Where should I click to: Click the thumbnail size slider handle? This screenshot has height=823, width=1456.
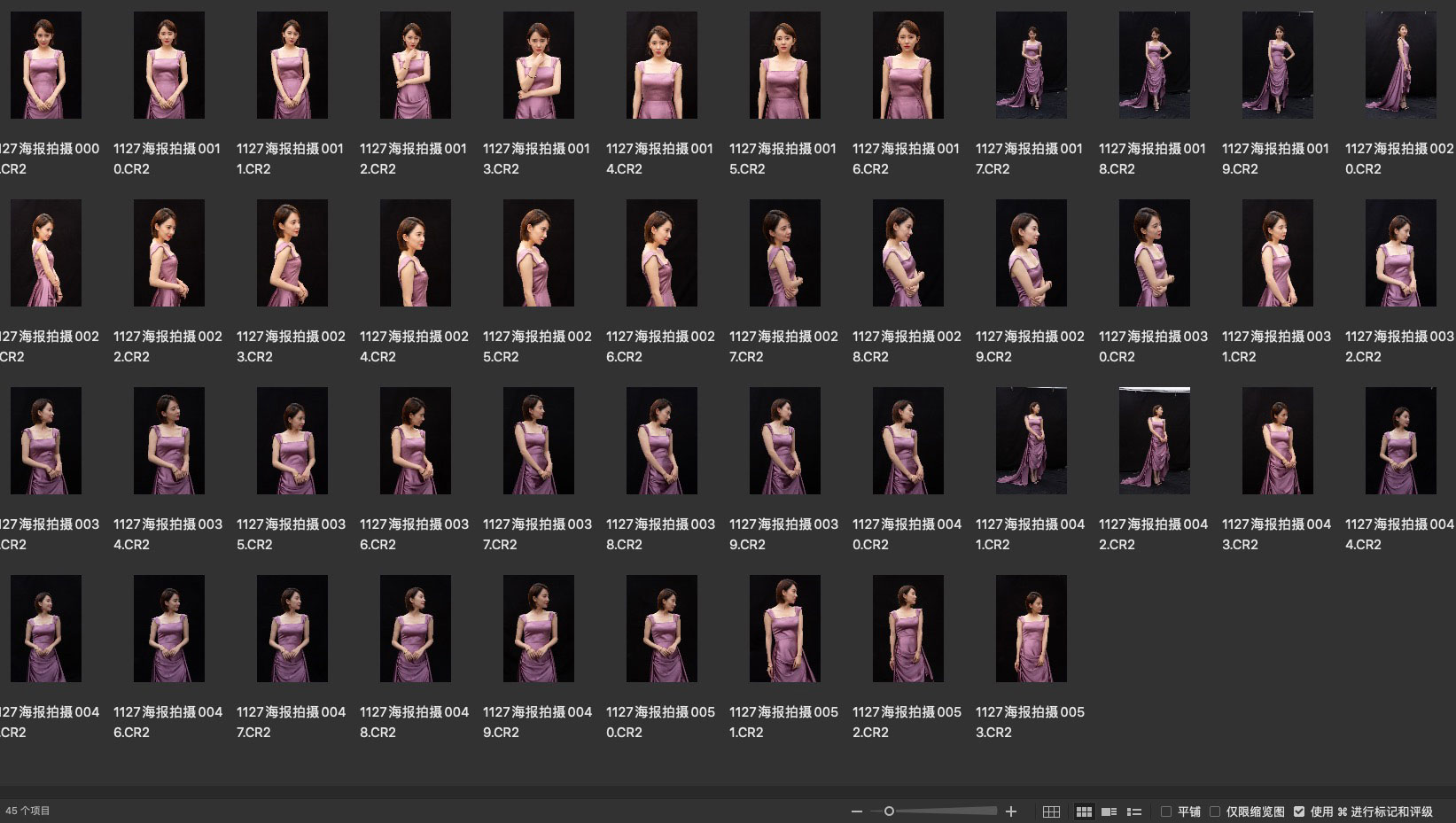[889, 811]
